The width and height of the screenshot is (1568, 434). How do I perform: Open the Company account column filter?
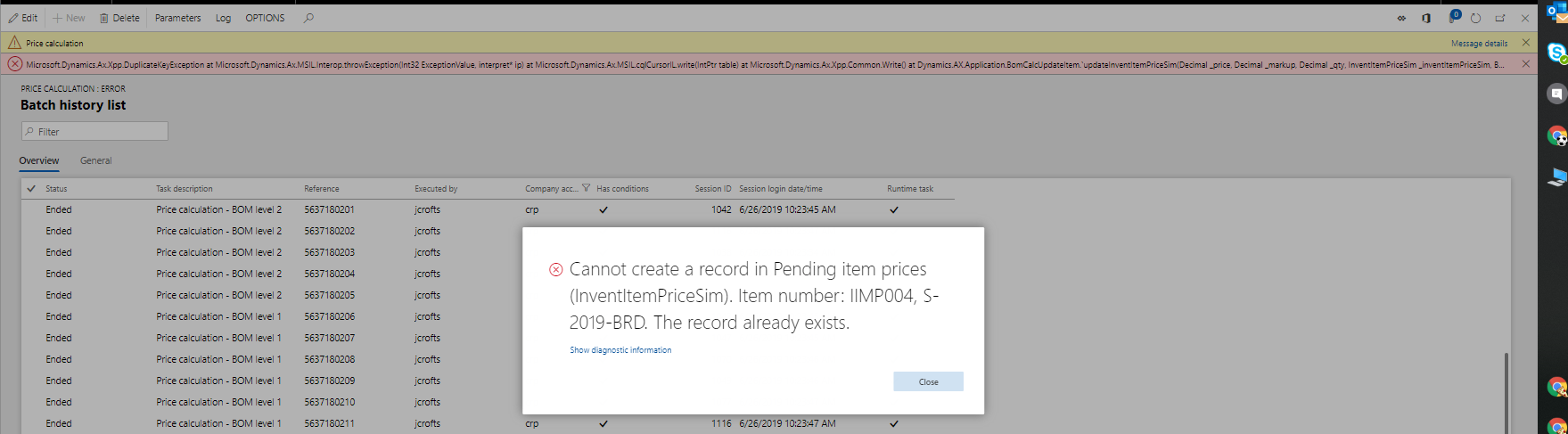point(586,188)
